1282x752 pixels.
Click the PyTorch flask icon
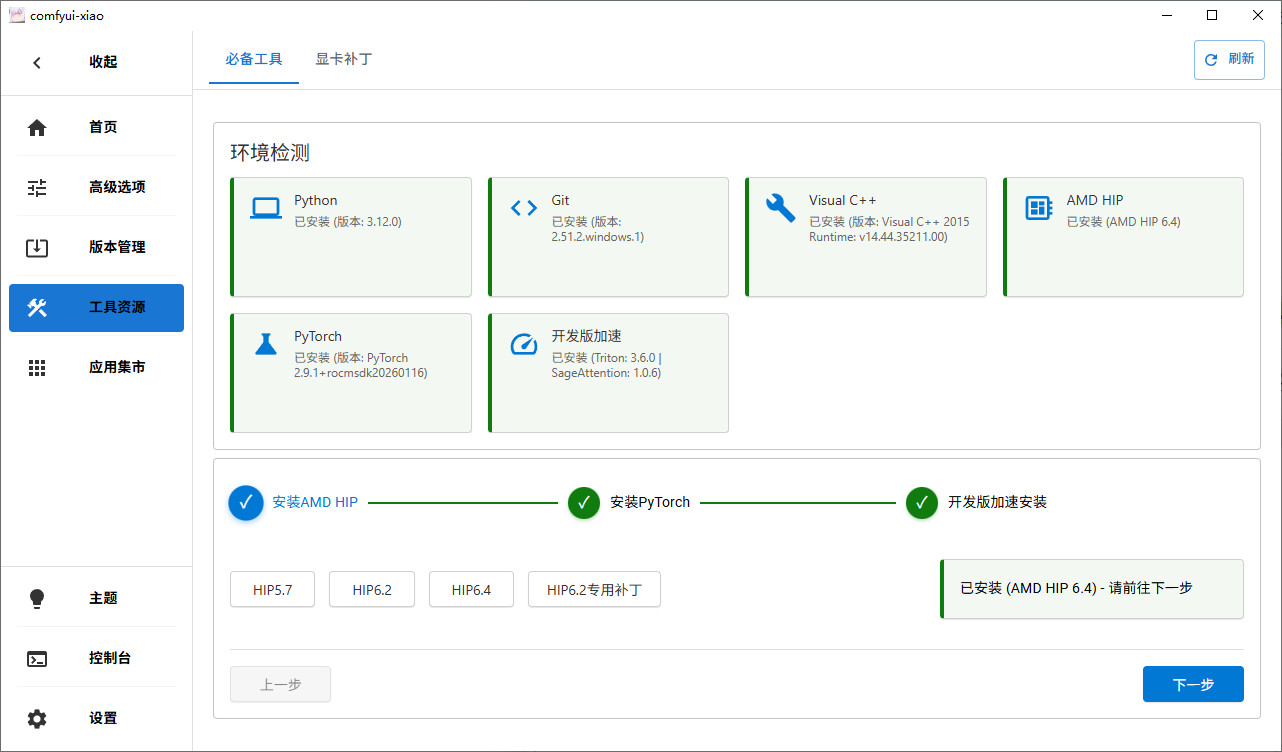[265, 344]
